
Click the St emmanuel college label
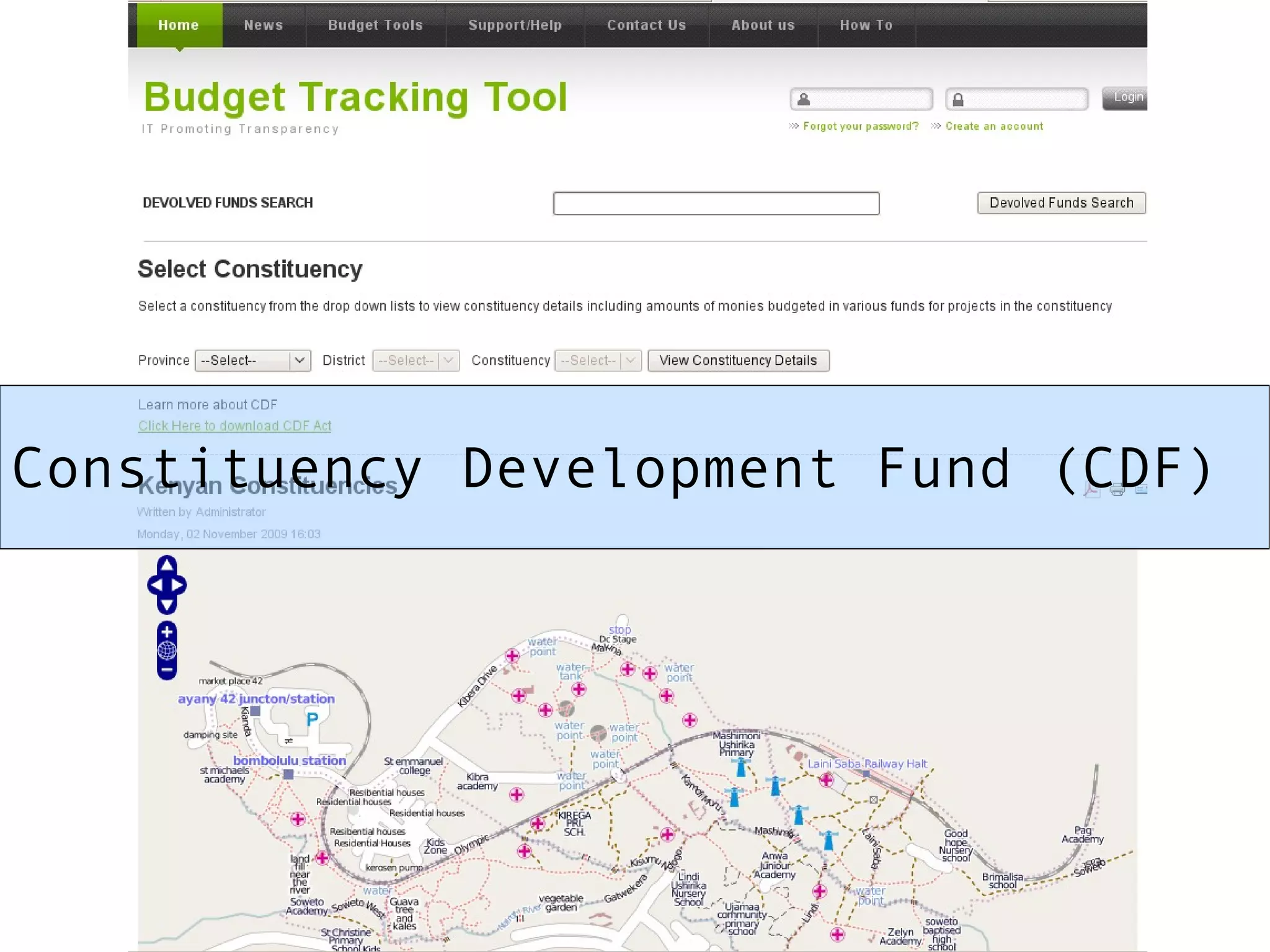[x=414, y=766]
